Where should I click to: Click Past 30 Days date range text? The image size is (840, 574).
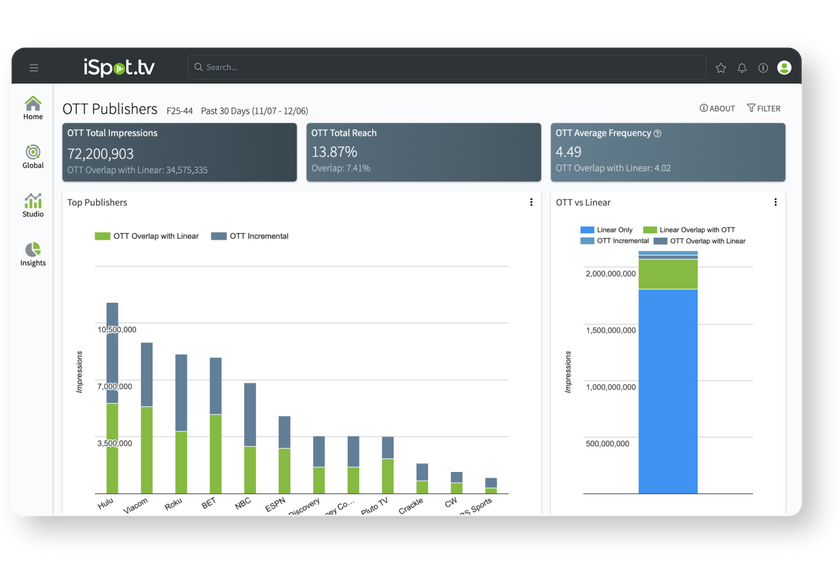pos(254,111)
